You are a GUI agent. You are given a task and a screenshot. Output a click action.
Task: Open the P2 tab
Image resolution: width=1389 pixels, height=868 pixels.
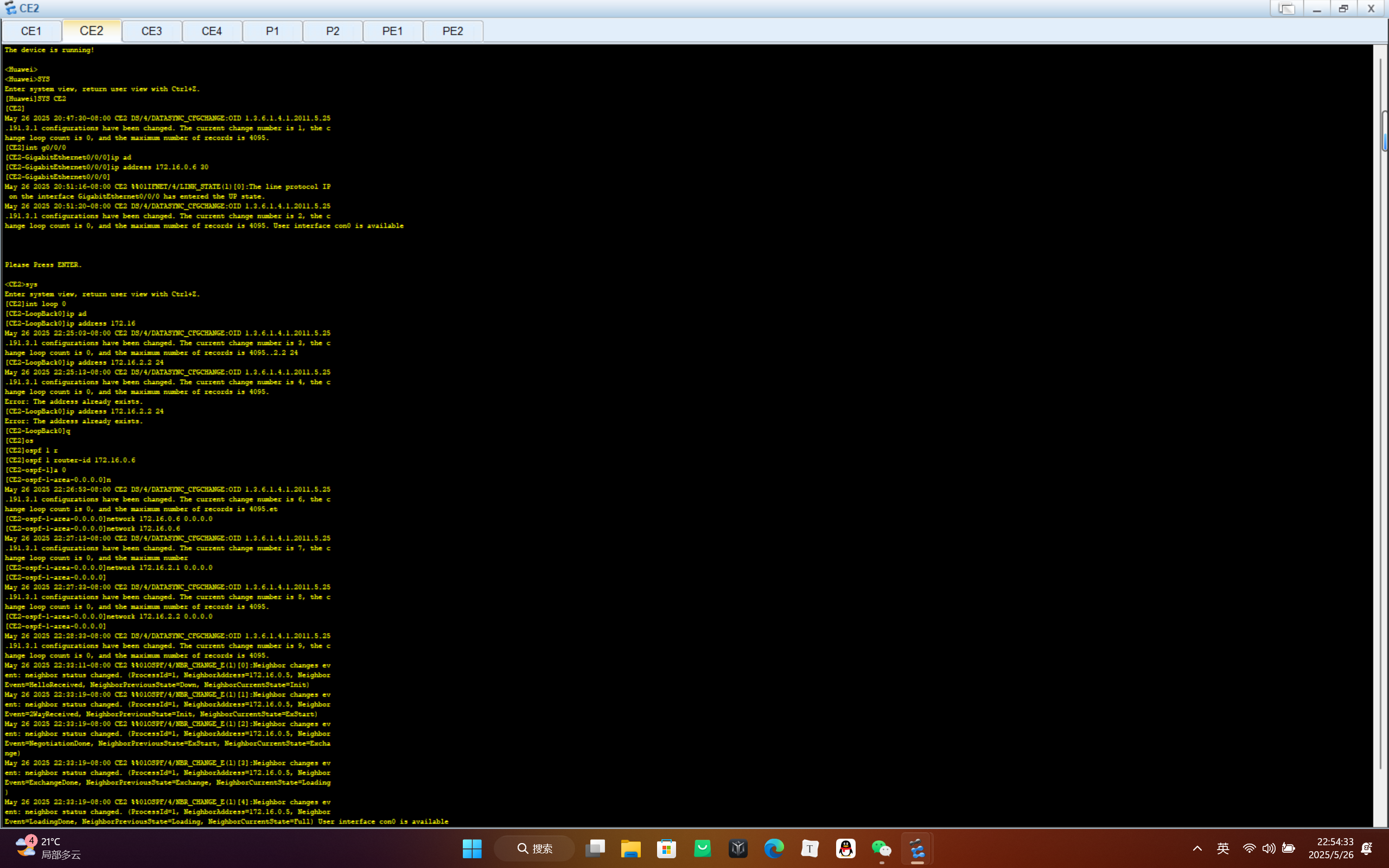tap(332, 31)
